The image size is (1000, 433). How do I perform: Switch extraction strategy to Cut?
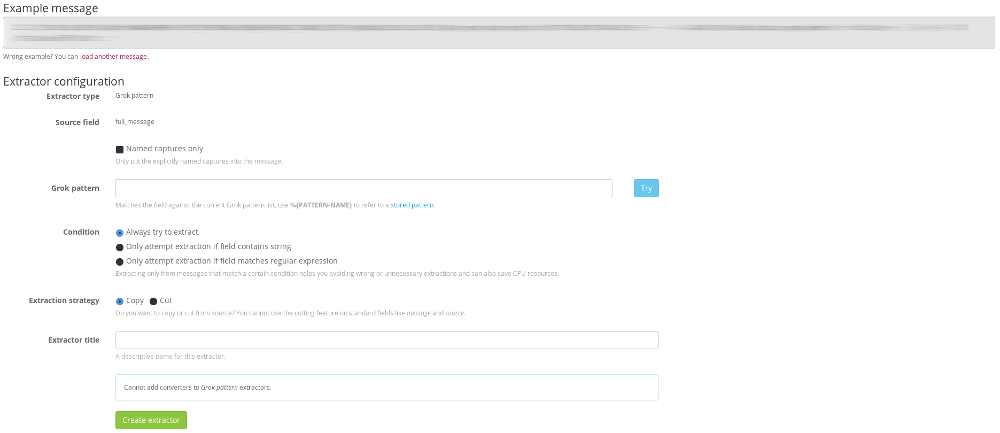(x=153, y=300)
